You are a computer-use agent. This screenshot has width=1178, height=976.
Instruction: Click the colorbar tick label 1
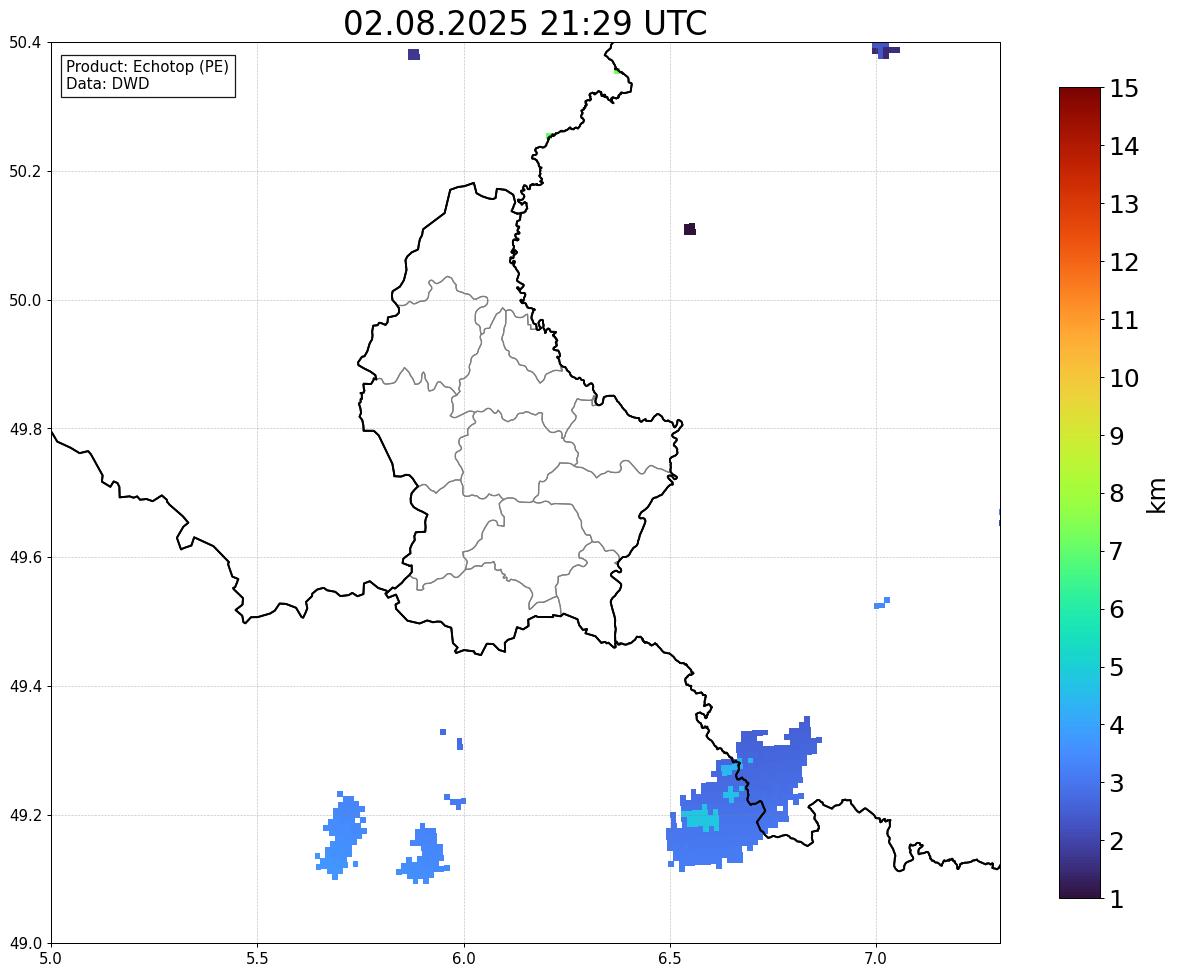coord(1117,899)
